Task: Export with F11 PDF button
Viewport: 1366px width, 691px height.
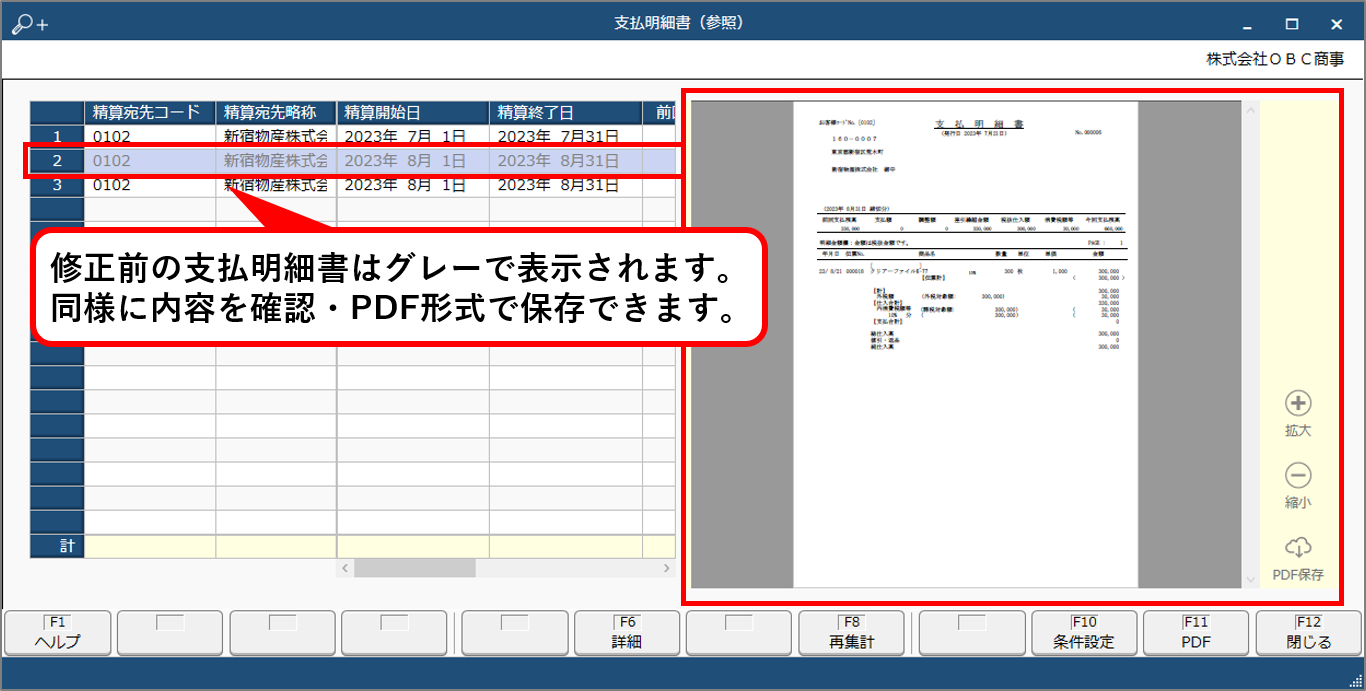Action: [x=1196, y=633]
